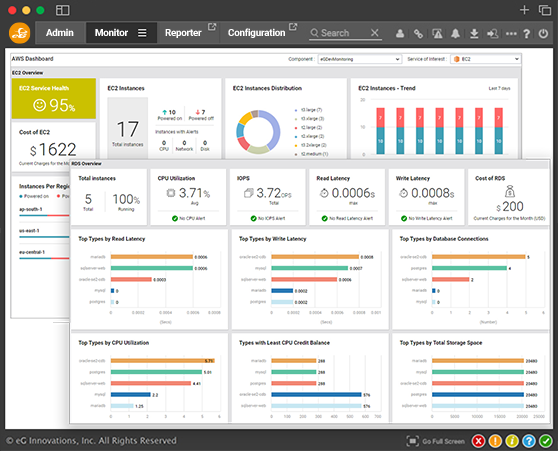Click the chain link icon in toolbar
Image resolution: width=558 pixels, height=451 pixels.
(418, 33)
